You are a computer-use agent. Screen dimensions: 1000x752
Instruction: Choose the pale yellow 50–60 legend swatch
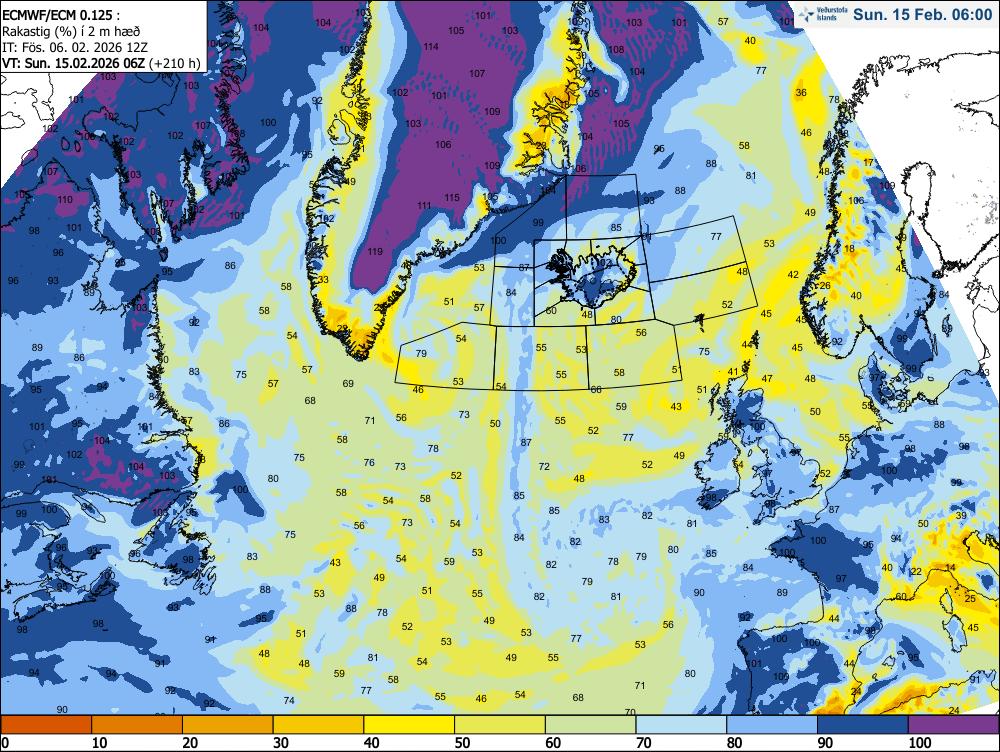(499, 725)
